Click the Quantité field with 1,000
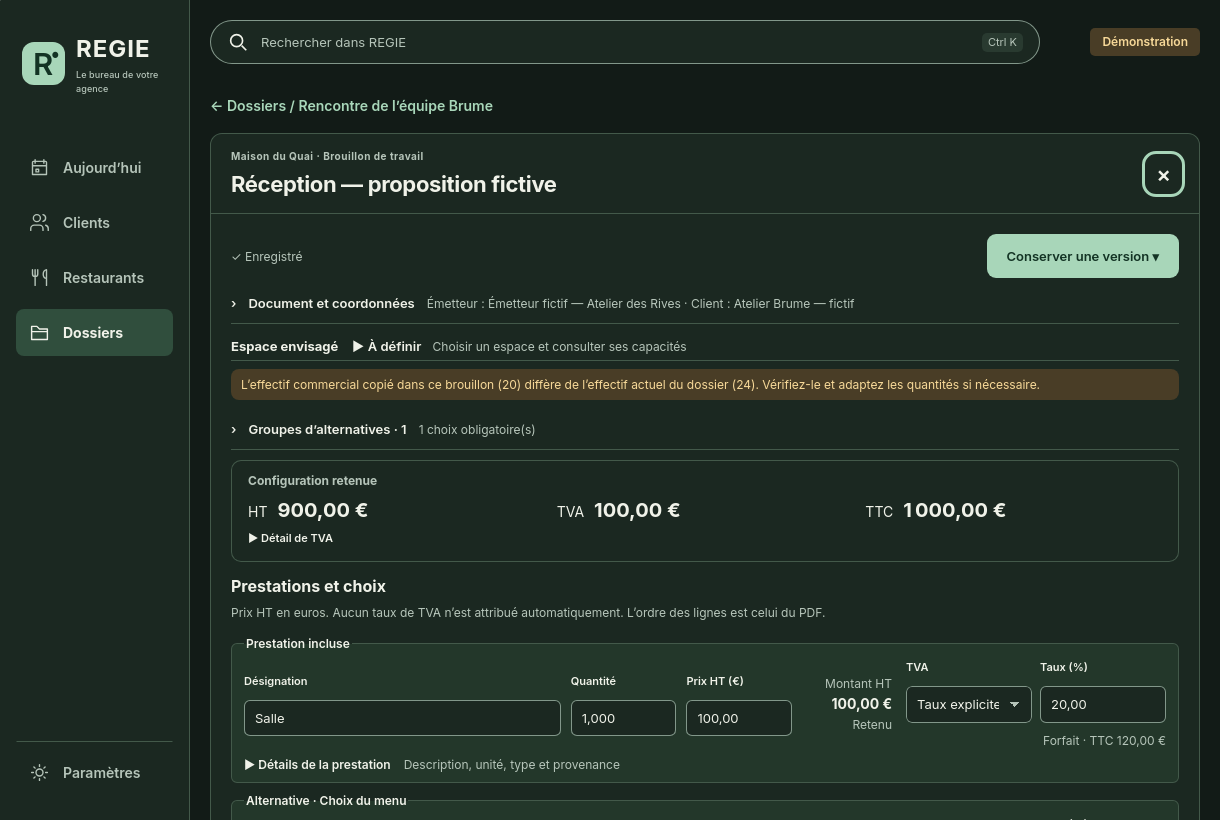Viewport: 1220px width, 820px height. [623, 718]
